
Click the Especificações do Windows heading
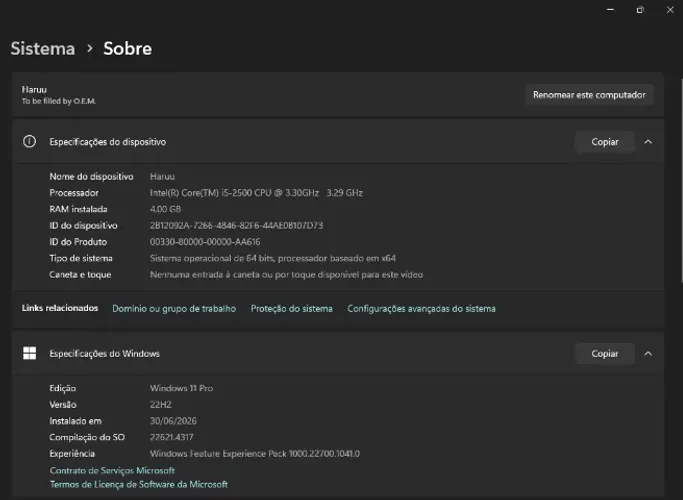105,354
